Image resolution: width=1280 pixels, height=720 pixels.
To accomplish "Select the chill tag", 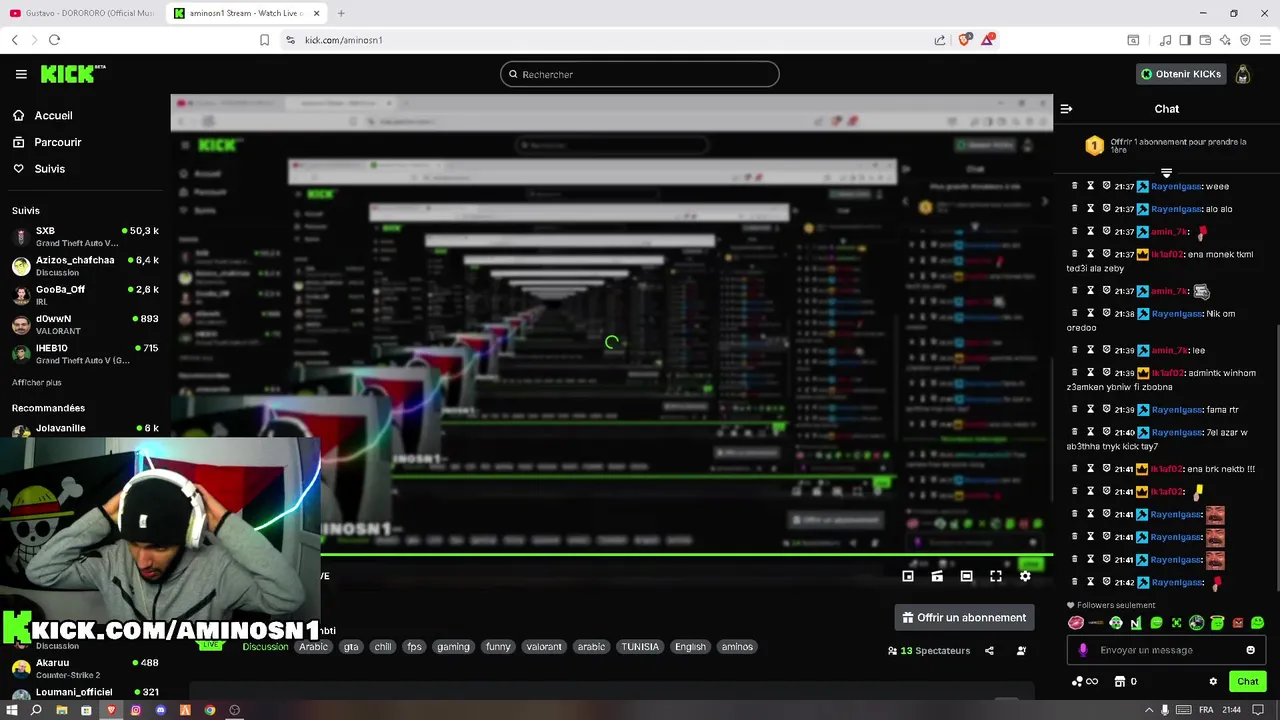I will 383,647.
